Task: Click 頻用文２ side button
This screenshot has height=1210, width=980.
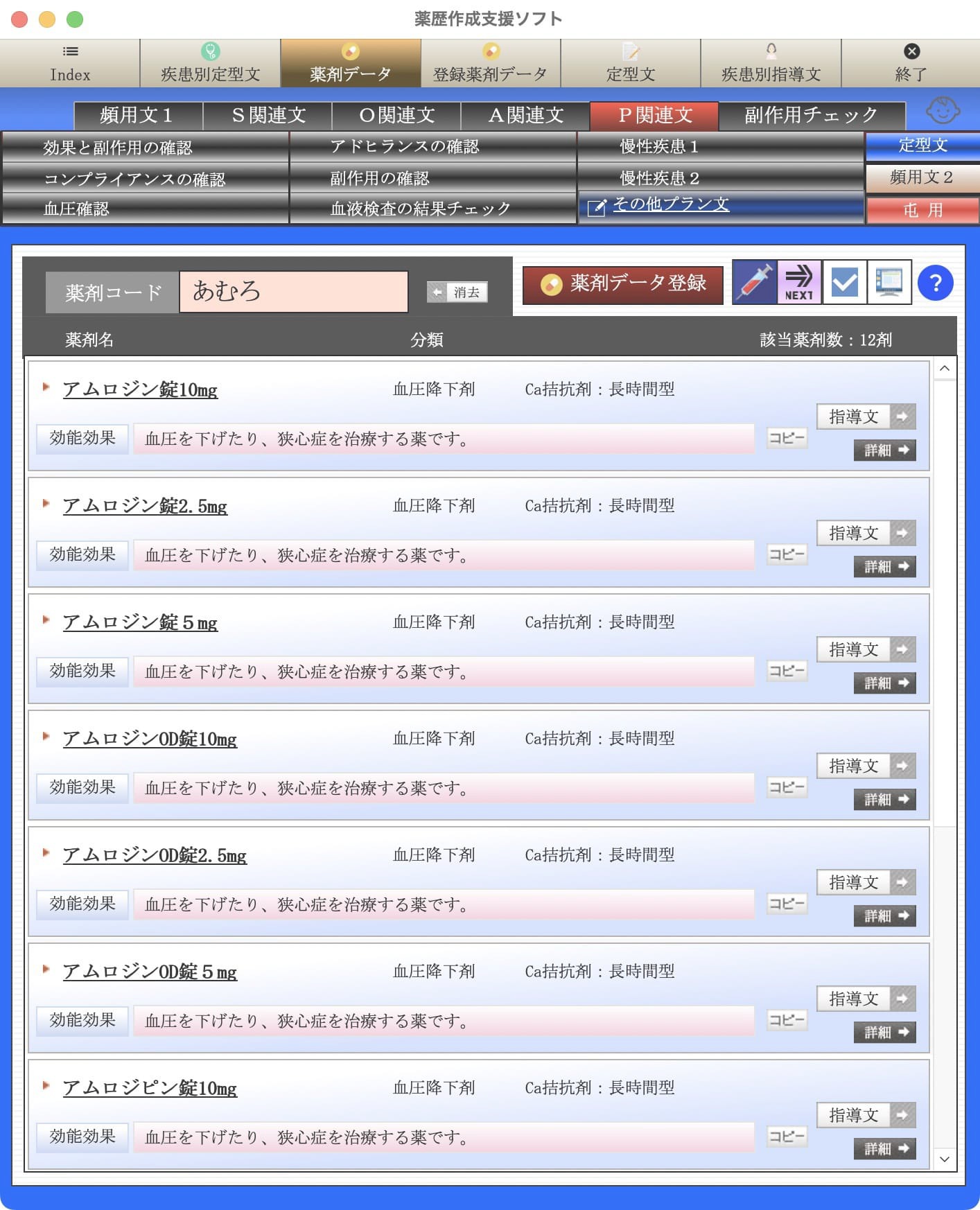Action: 922,177
